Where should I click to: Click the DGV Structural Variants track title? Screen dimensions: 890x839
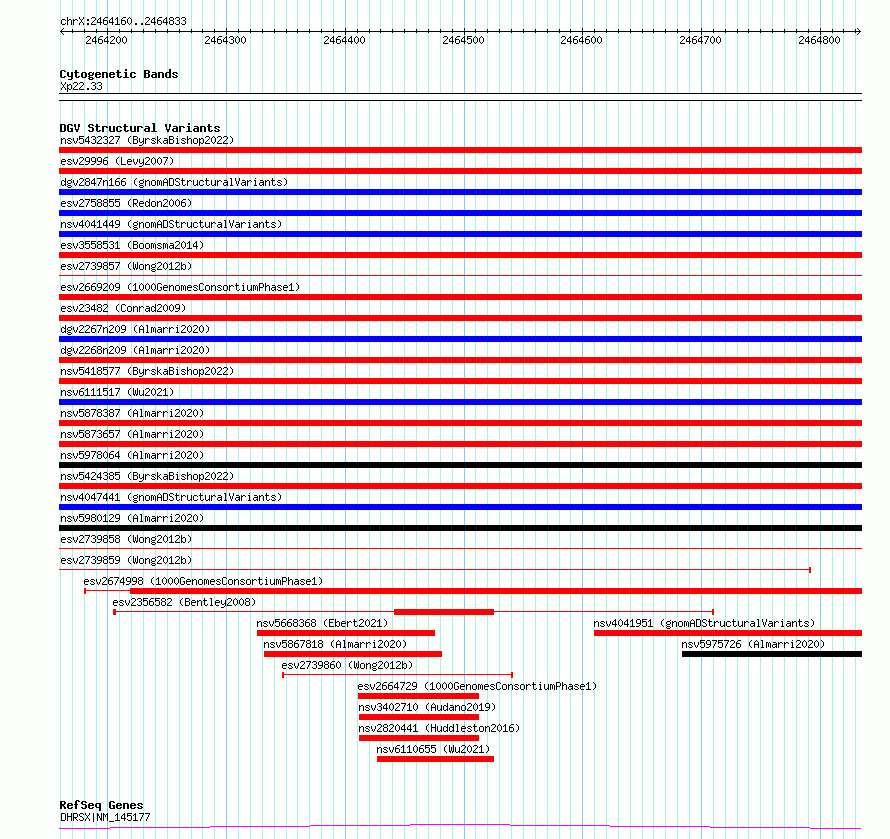[x=140, y=128]
